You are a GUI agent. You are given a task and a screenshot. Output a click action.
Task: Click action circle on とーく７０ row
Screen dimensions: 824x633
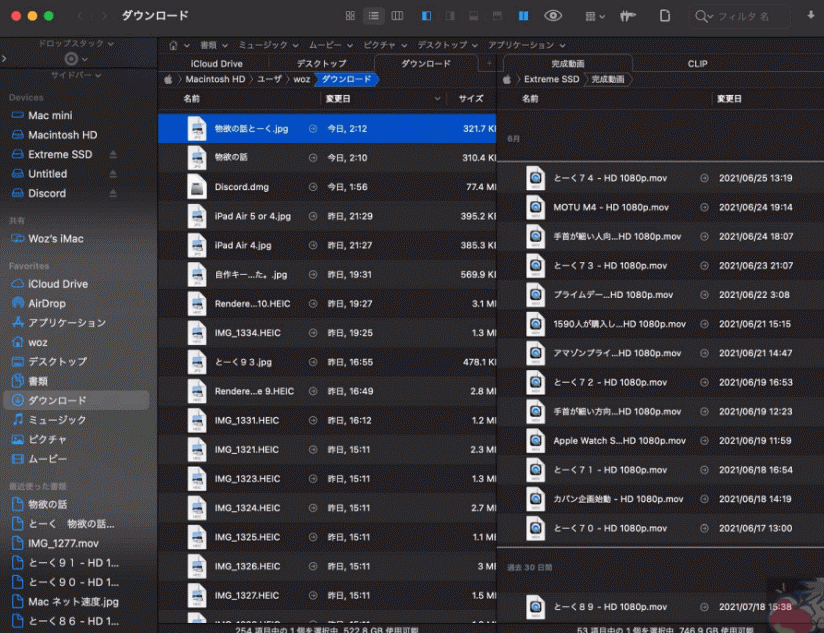704,528
